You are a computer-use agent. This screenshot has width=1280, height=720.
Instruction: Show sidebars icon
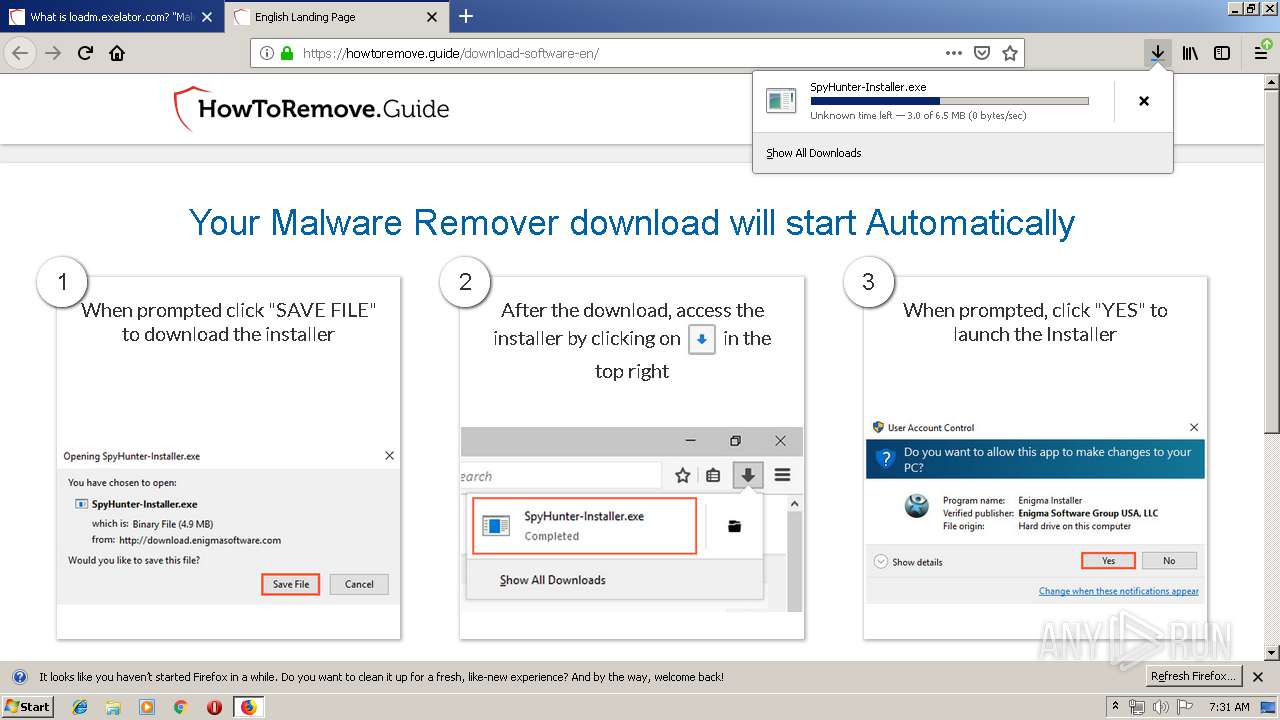(x=1222, y=53)
